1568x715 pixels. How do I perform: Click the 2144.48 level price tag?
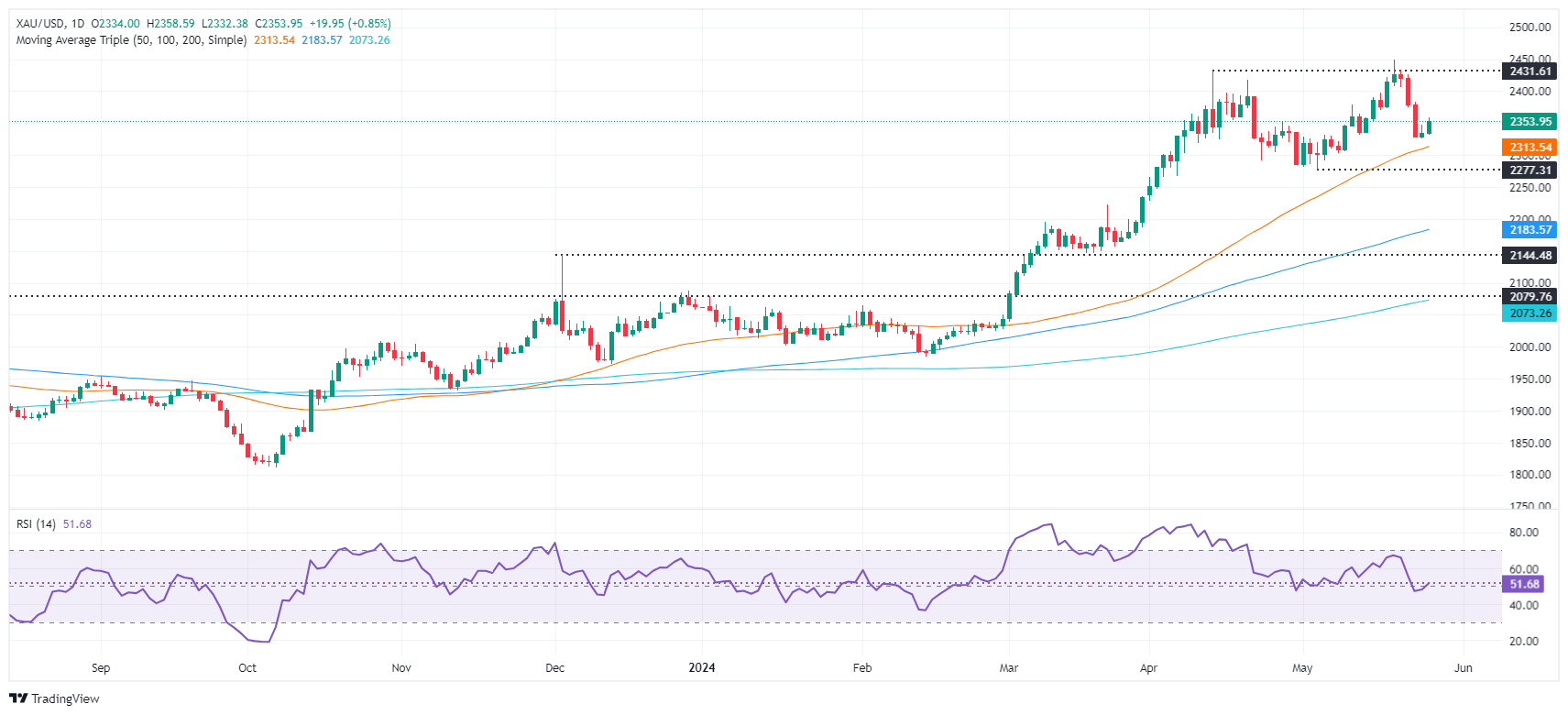click(1530, 256)
